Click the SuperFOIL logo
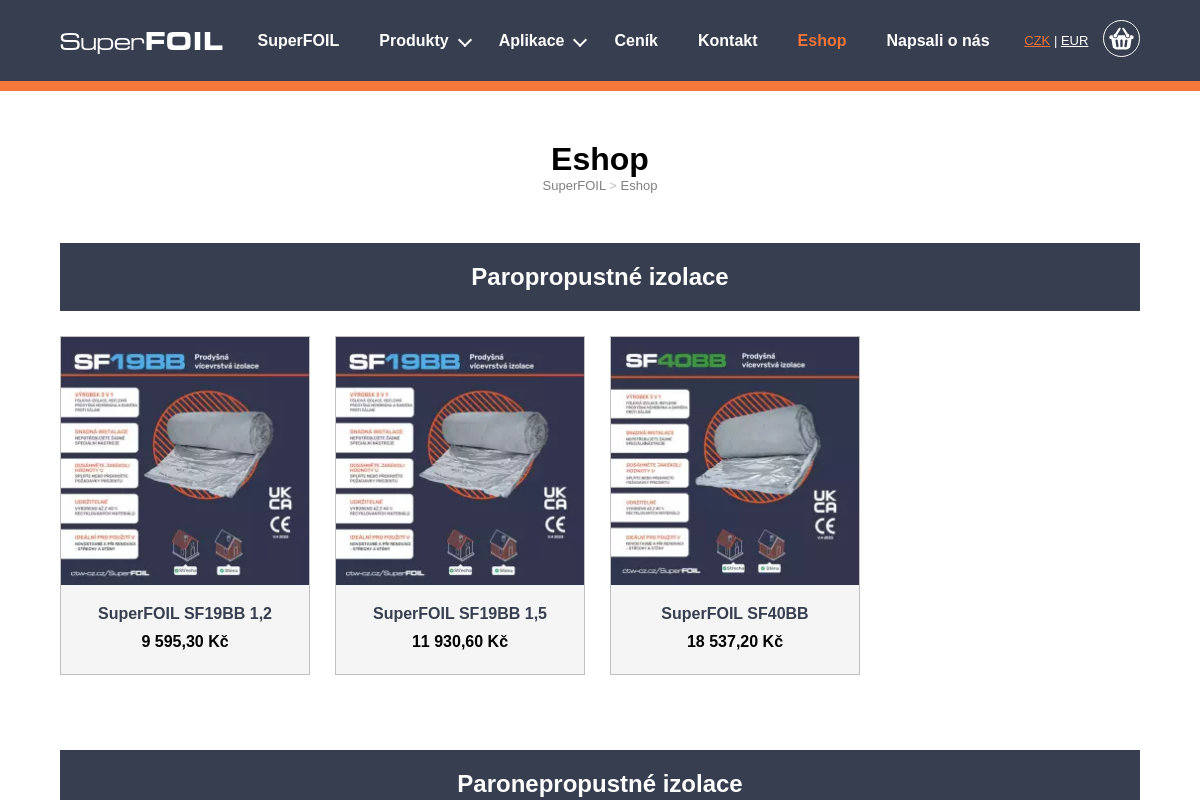Screen dimensions: 1200x800 [x=141, y=41]
